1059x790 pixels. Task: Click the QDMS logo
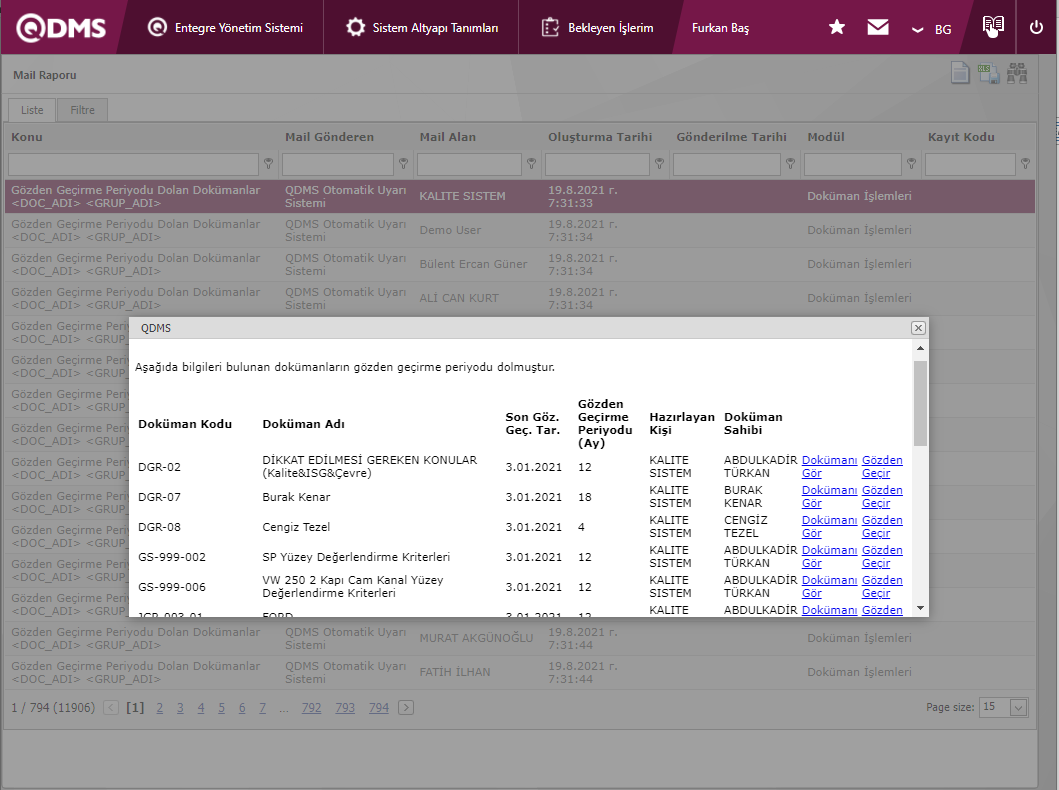click(61, 28)
